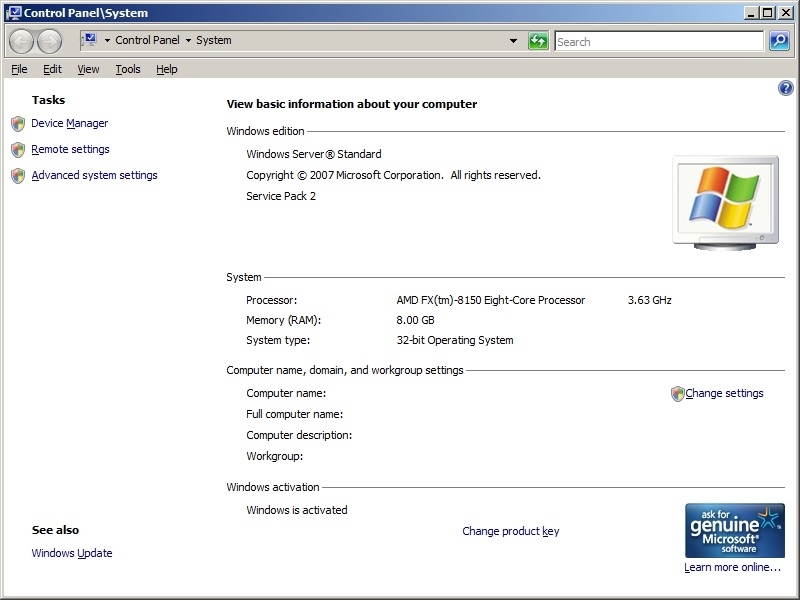Select the Copyright 2007 Microsoft Corporation line
This screenshot has height=601, width=800.
coord(393,176)
